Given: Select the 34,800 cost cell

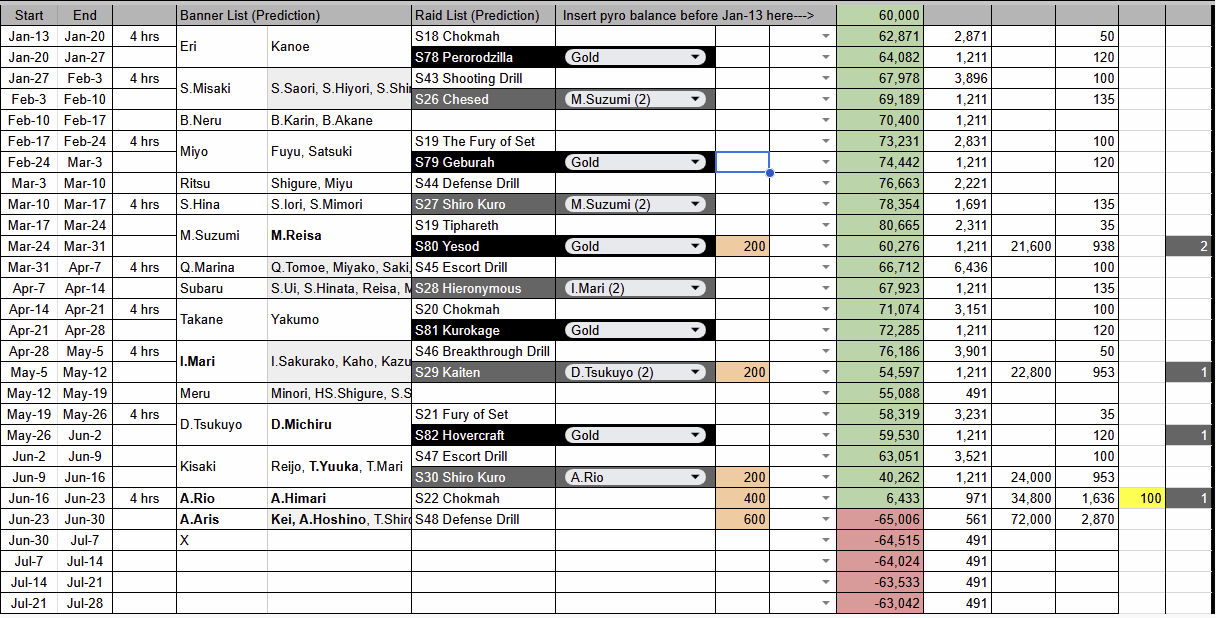Looking at the screenshot, I should pyautogui.click(x=1023, y=498).
